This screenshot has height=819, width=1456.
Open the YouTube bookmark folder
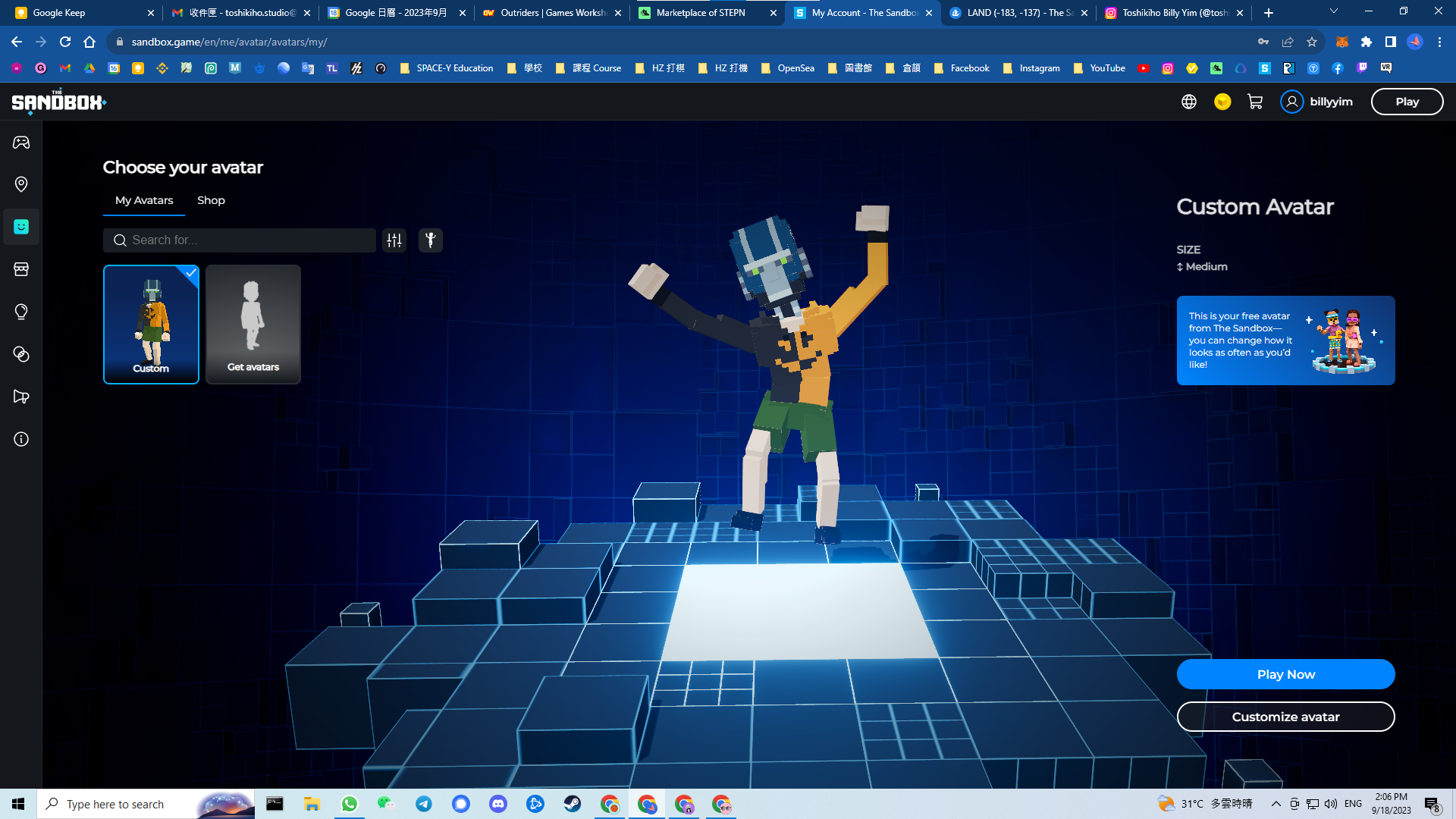point(1100,68)
